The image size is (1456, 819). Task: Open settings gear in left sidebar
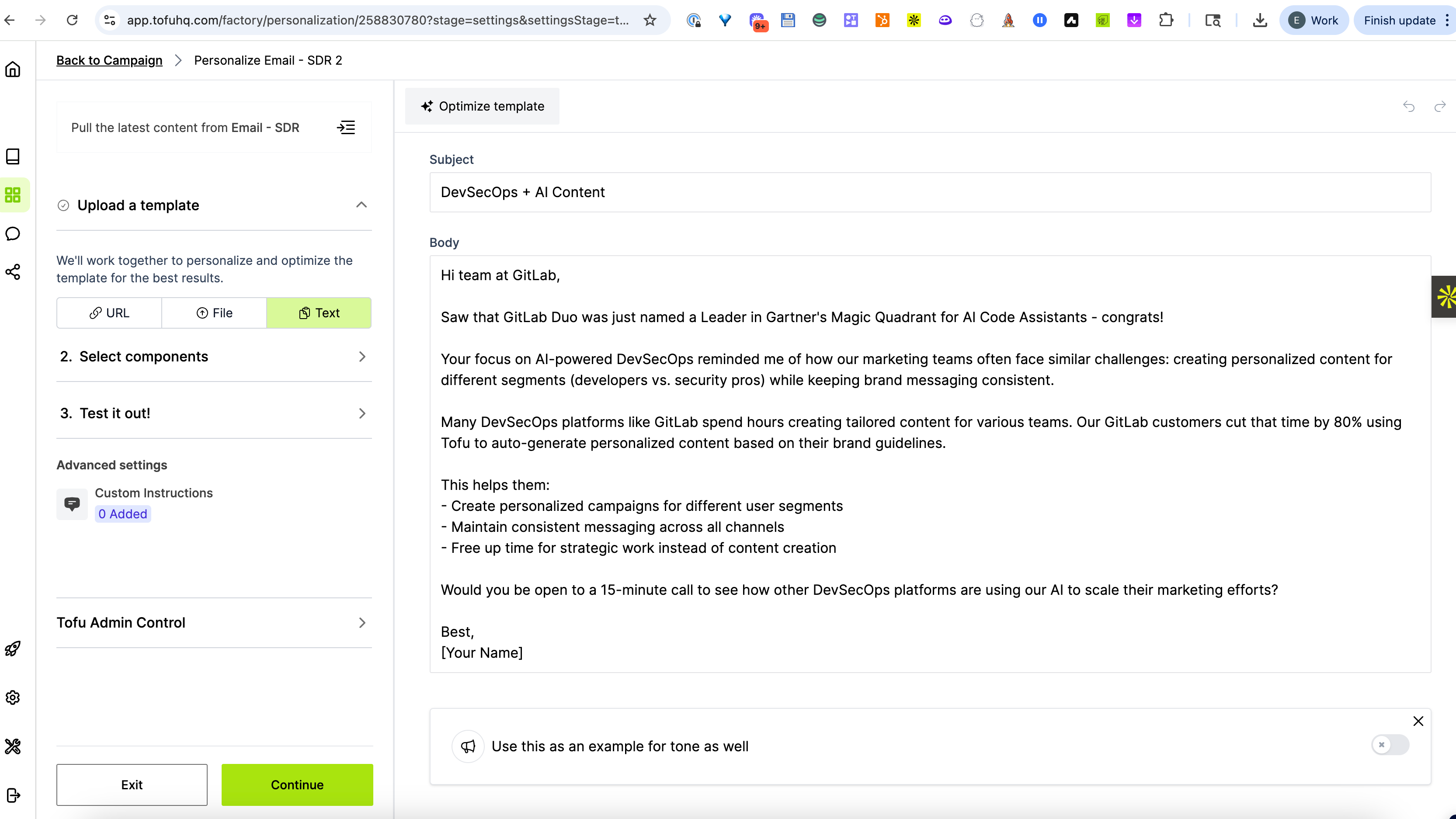point(12,698)
